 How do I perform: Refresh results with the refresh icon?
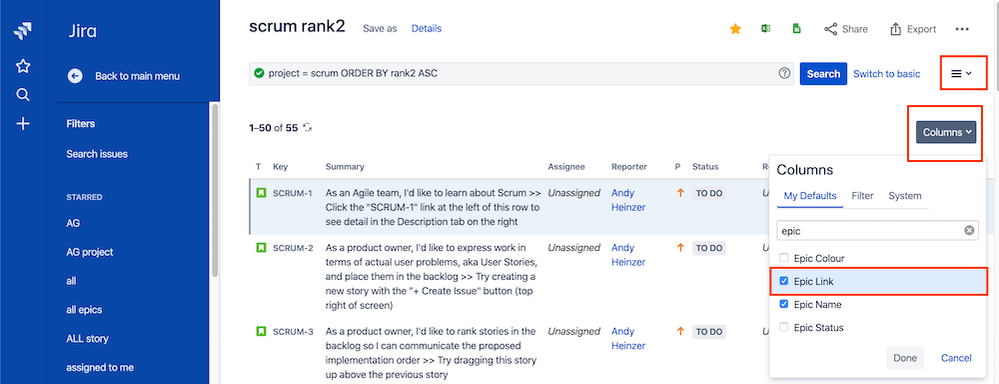[308, 127]
